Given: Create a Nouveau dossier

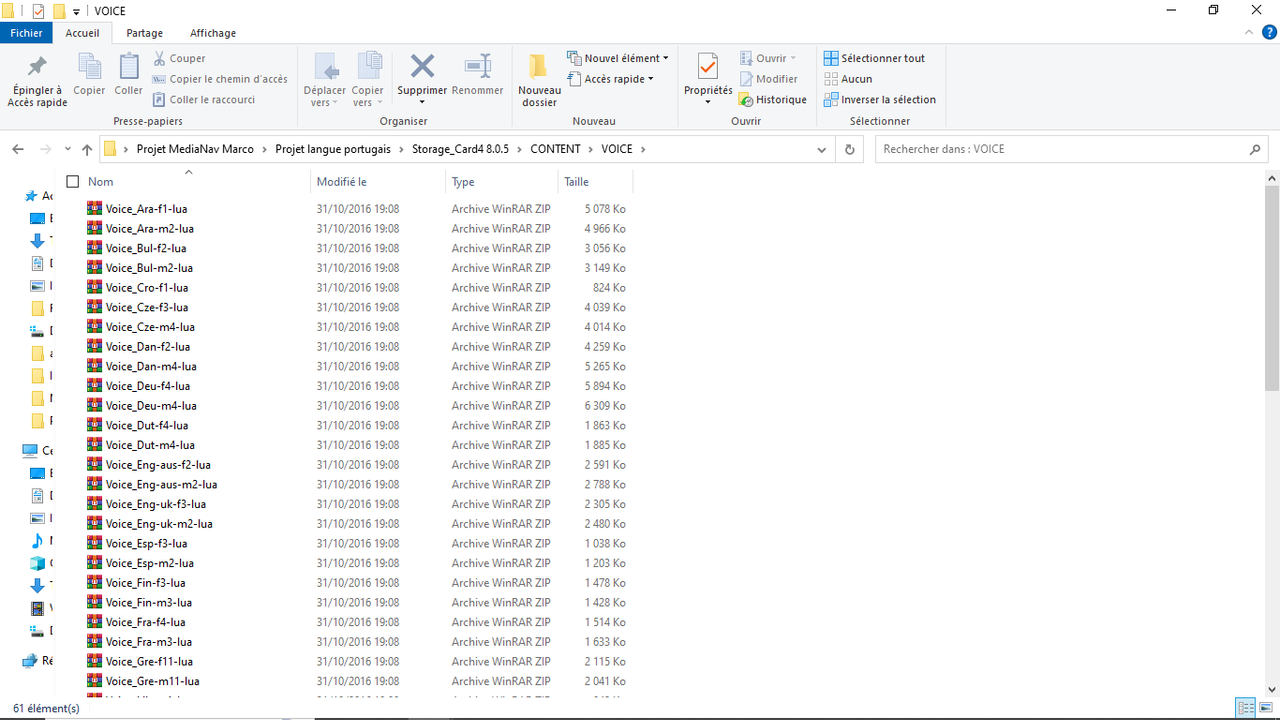Looking at the screenshot, I should (539, 80).
